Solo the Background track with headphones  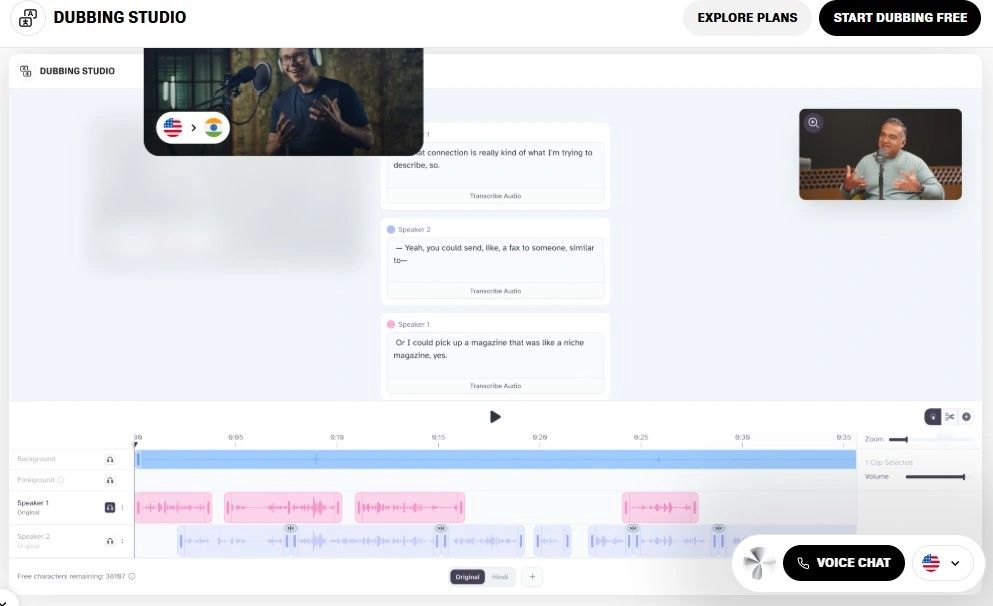[110, 459]
